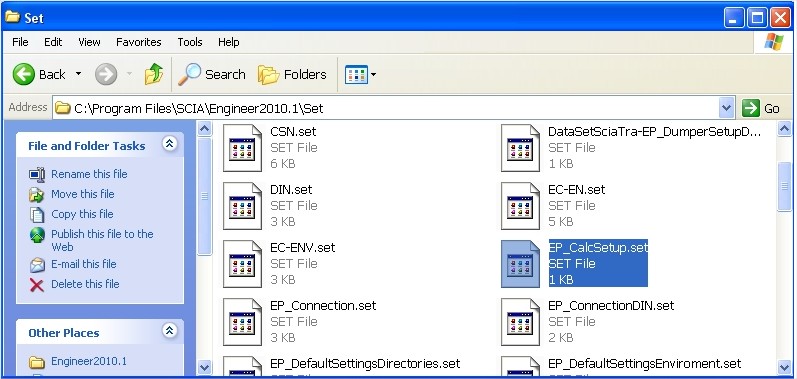797x379 pixels.
Task: Click the Copy this file icon
Action: [37, 215]
